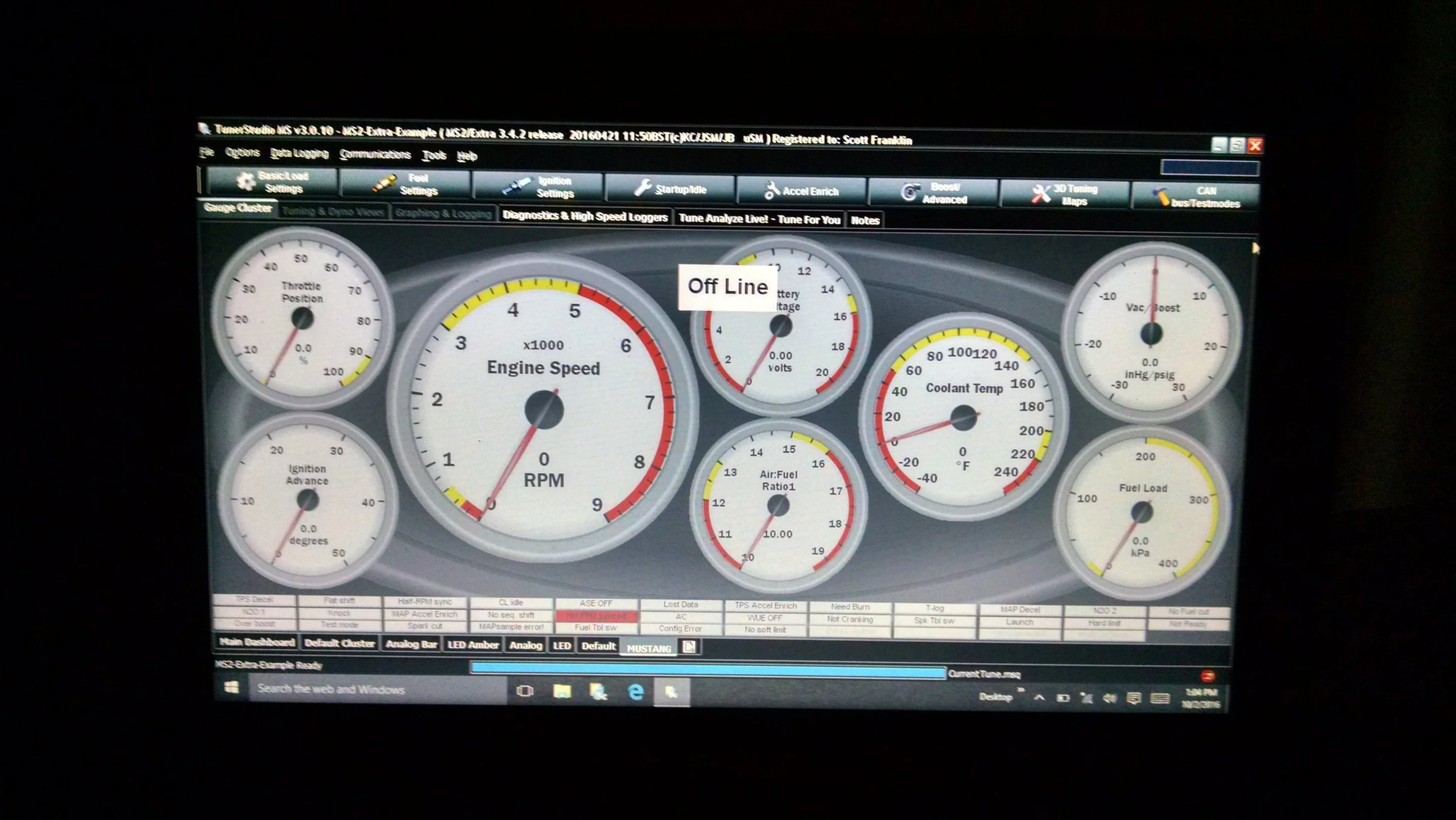Switch to Graphing & Logging tab
Viewport: 1456px width, 820px height.
coord(443,213)
